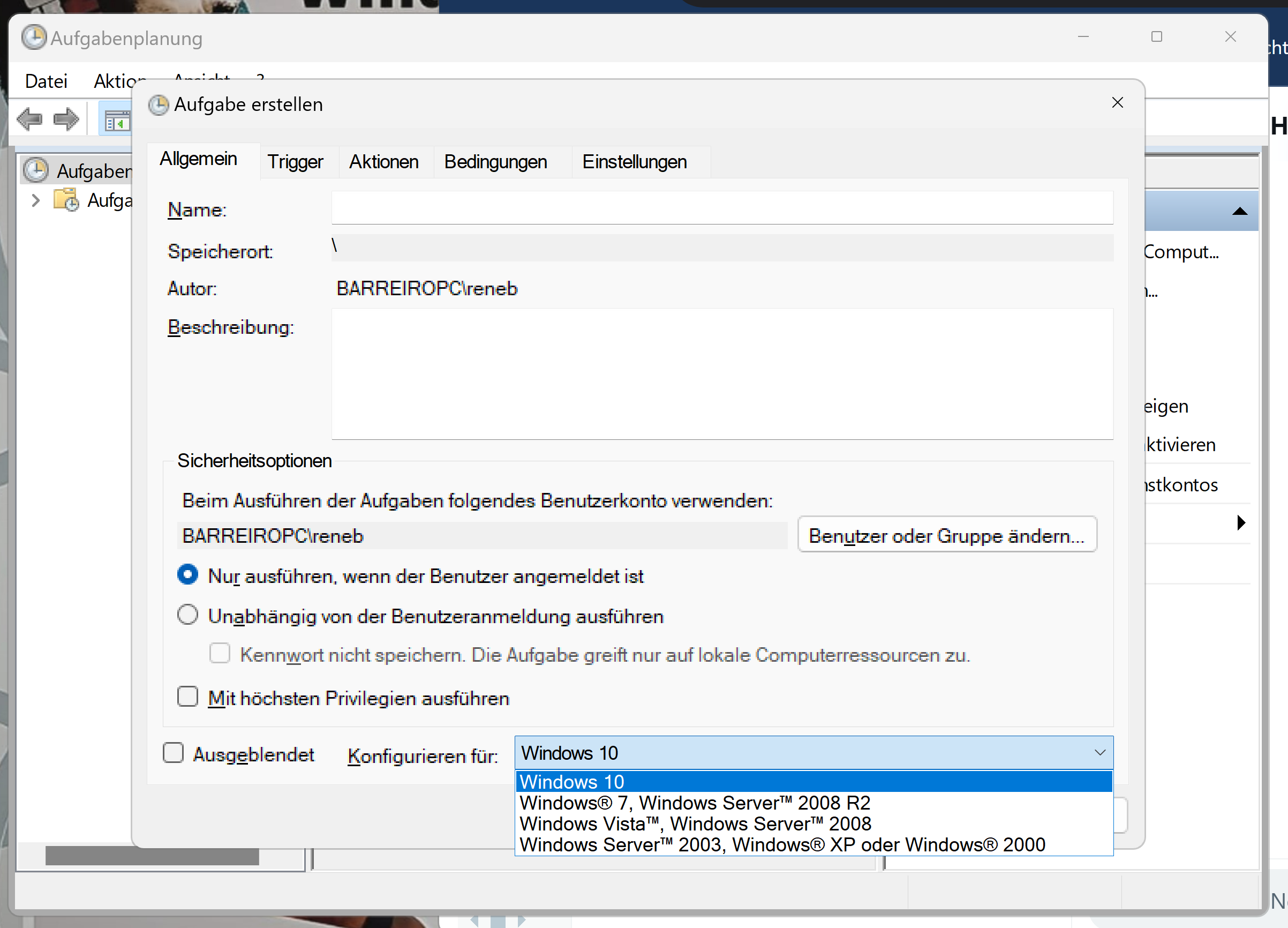Click the show/hide console tree icon
Viewport: 1288px width, 928px height.
point(116,121)
